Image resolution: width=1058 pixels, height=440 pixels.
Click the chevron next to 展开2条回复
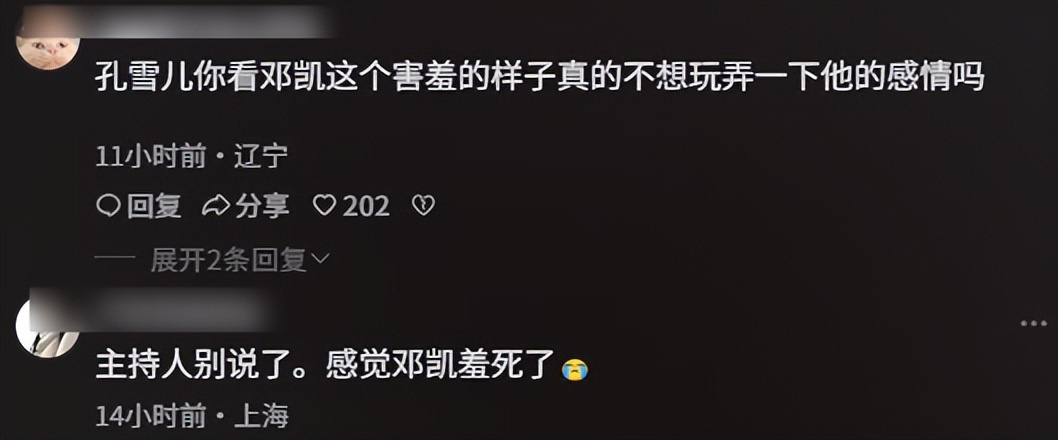[321, 258]
